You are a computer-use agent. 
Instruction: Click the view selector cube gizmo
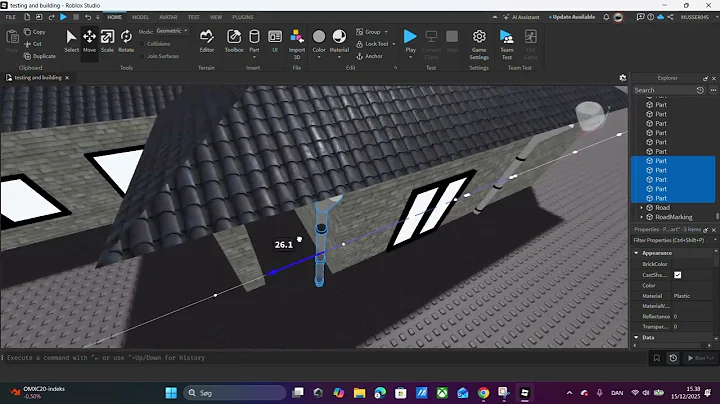coord(590,115)
